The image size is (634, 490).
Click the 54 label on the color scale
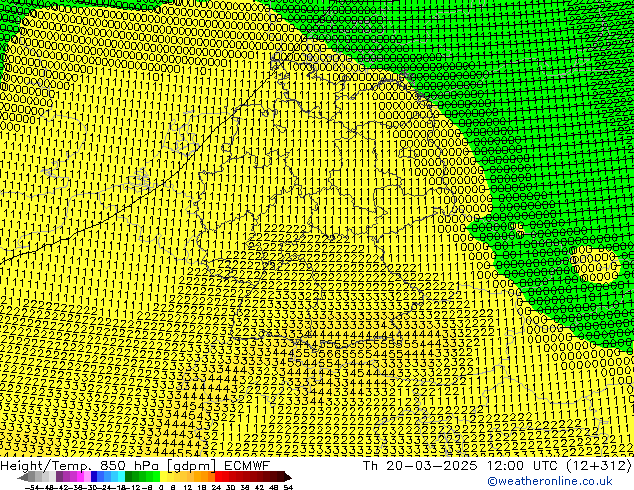(288, 487)
